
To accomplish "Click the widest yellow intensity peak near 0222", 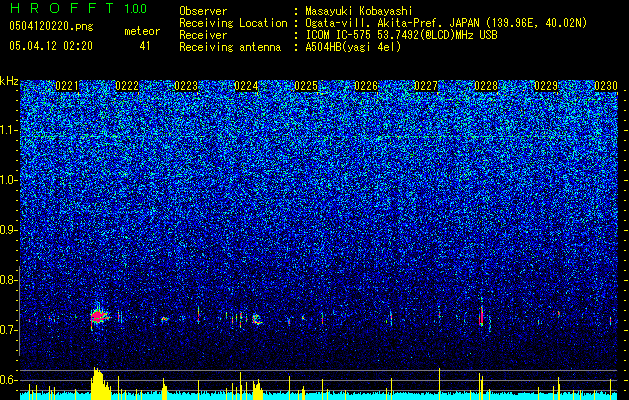I will [100, 384].
